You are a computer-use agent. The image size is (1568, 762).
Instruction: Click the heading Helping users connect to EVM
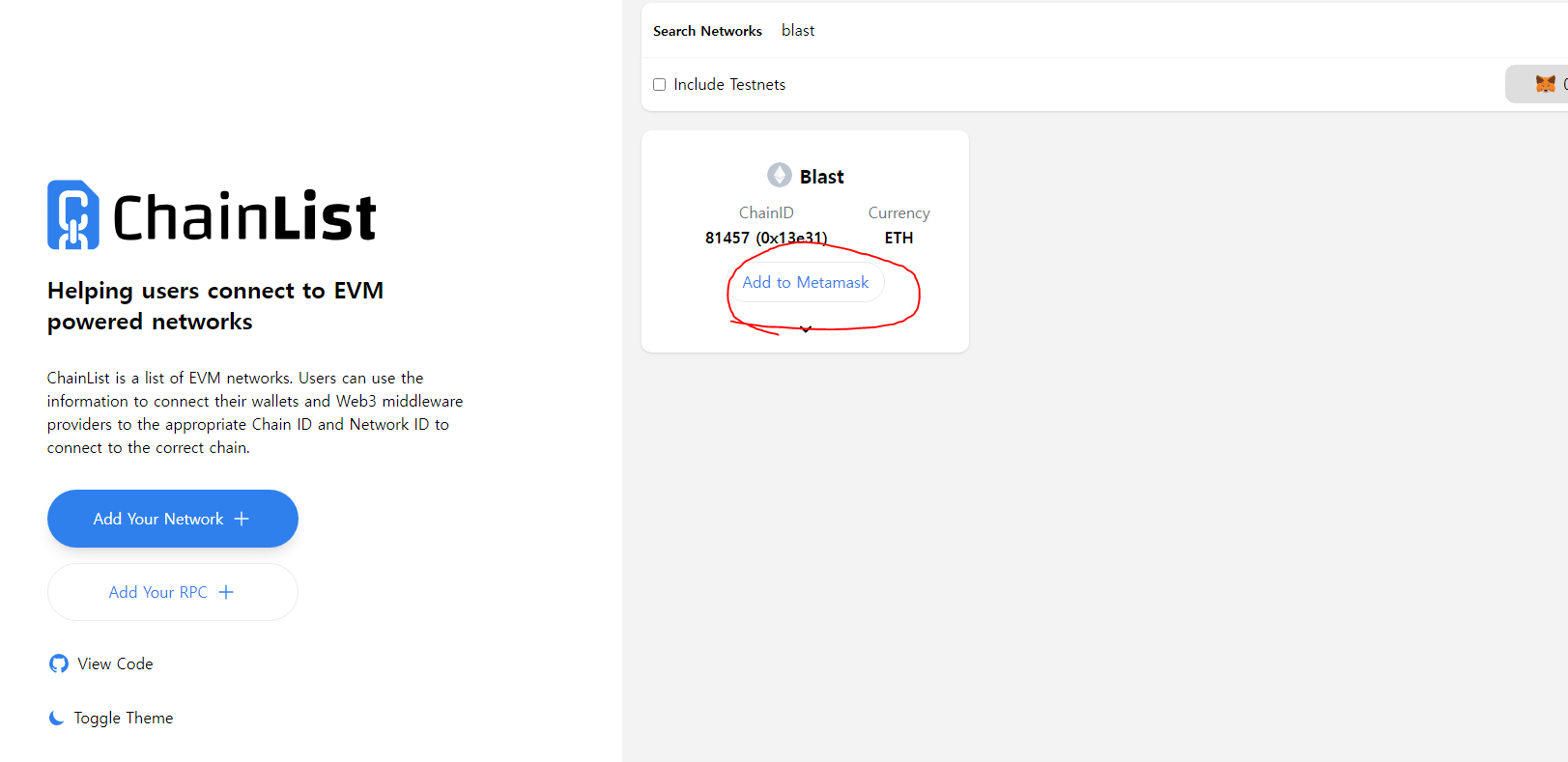pos(215,306)
